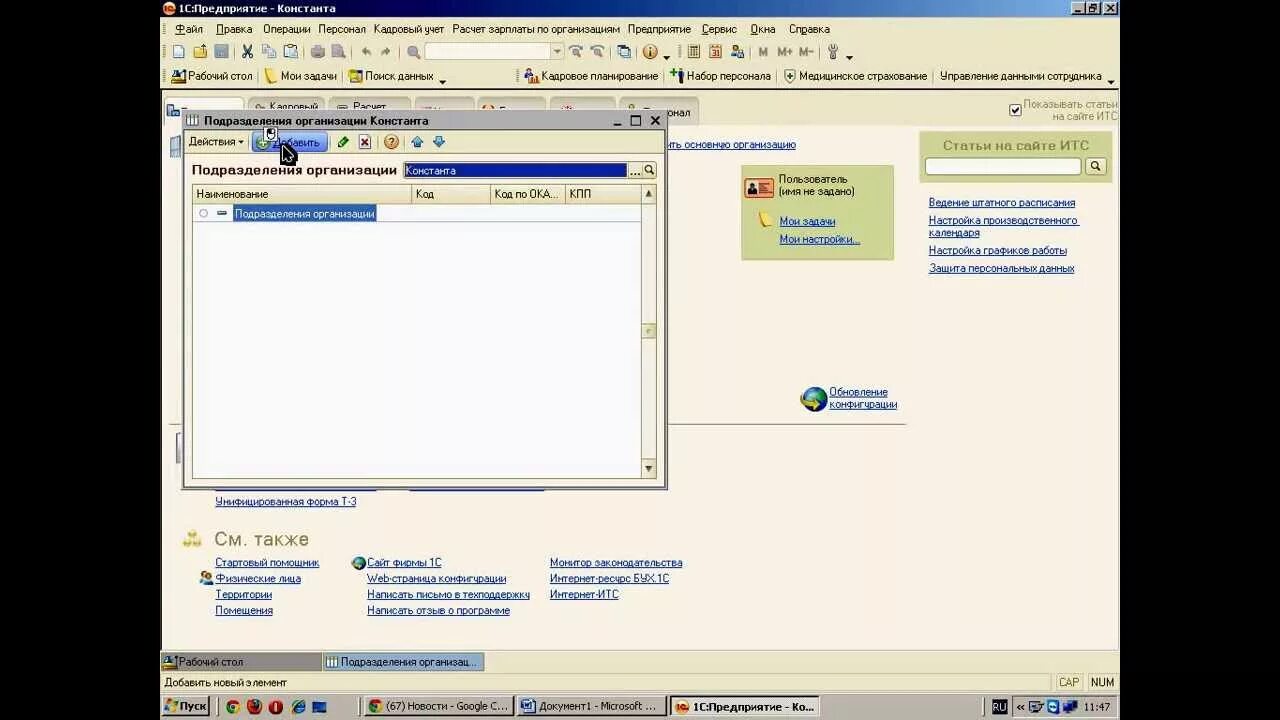Click Медицинское страхование toolbar button
Screen dimensions: 1280x720
856,76
